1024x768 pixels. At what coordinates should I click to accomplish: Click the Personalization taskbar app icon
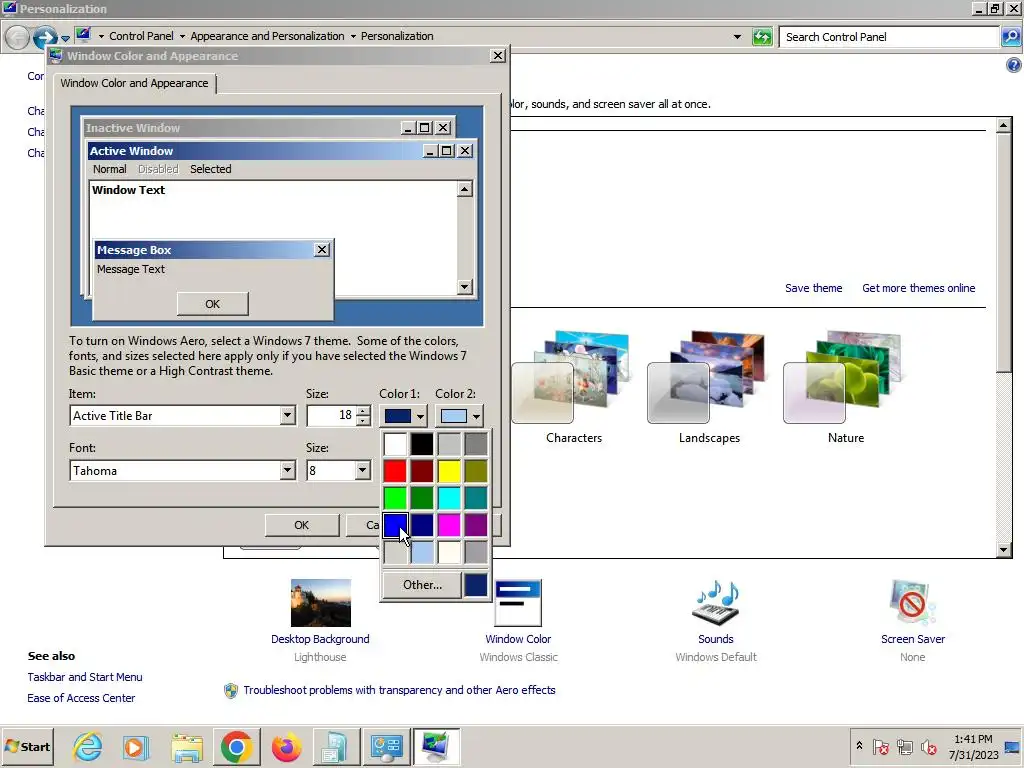coord(436,746)
